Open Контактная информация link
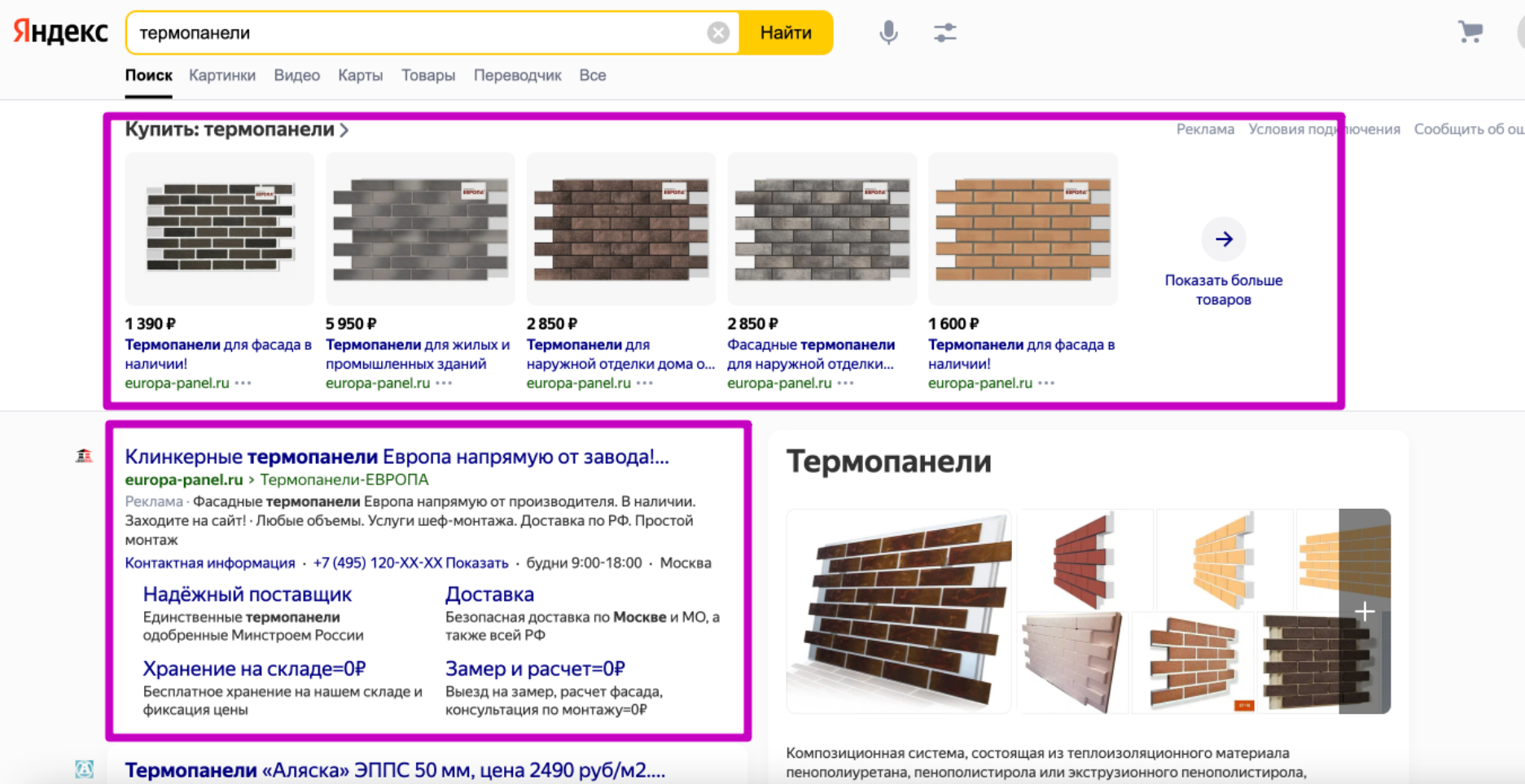 (x=210, y=563)
